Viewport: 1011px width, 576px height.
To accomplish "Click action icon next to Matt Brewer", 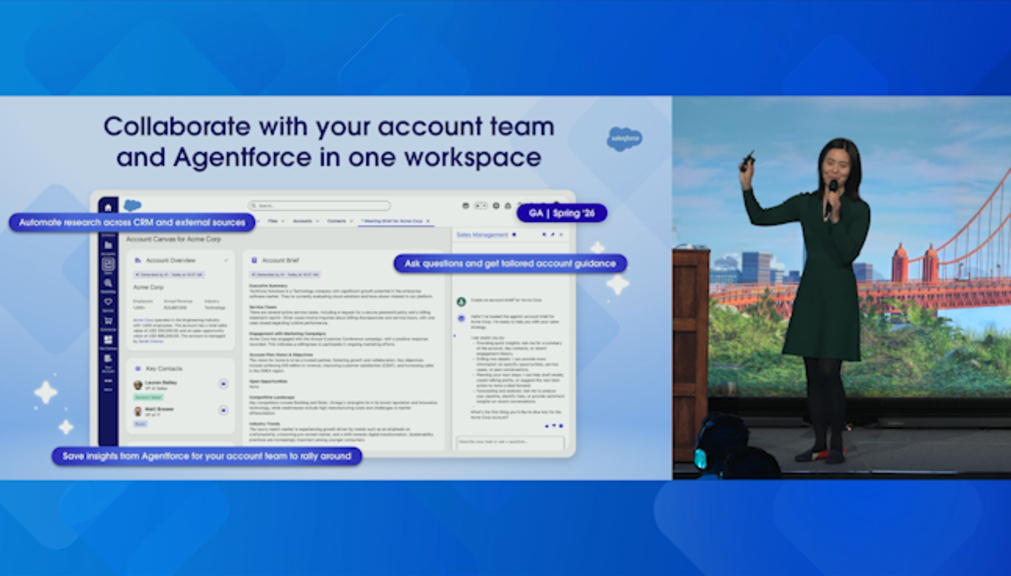I will pos(223,410).
